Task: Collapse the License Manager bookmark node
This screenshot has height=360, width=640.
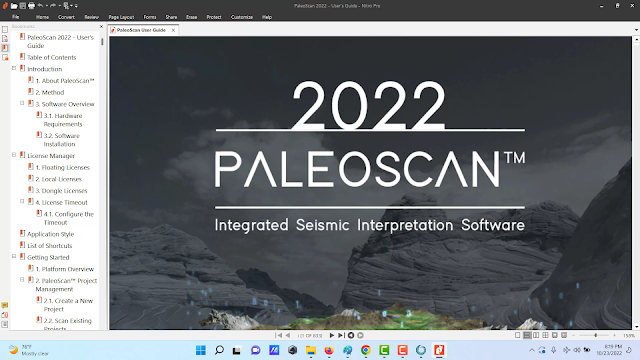Action: [x=14, y=155]
